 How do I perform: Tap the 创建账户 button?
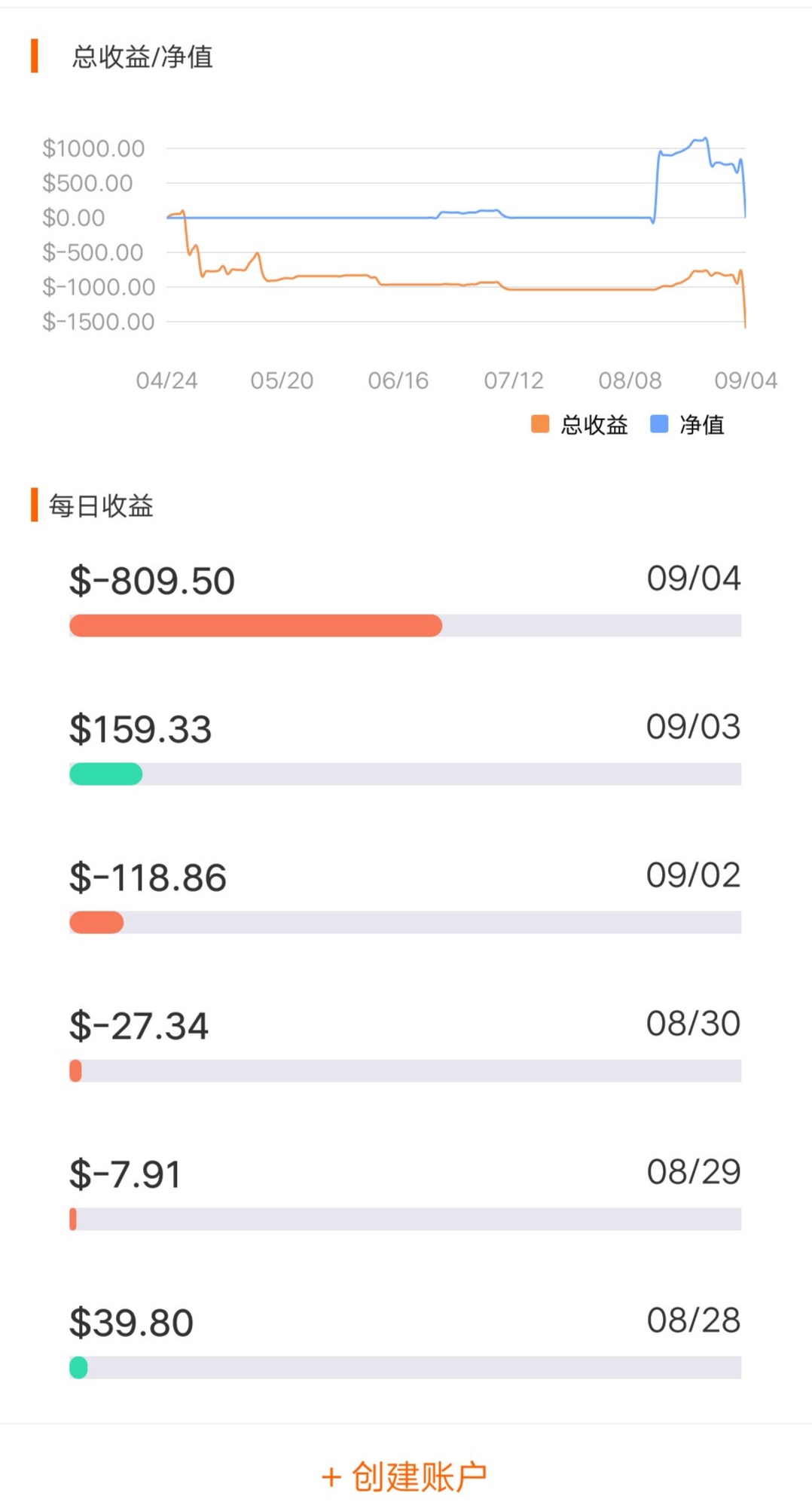(405, 1476)
